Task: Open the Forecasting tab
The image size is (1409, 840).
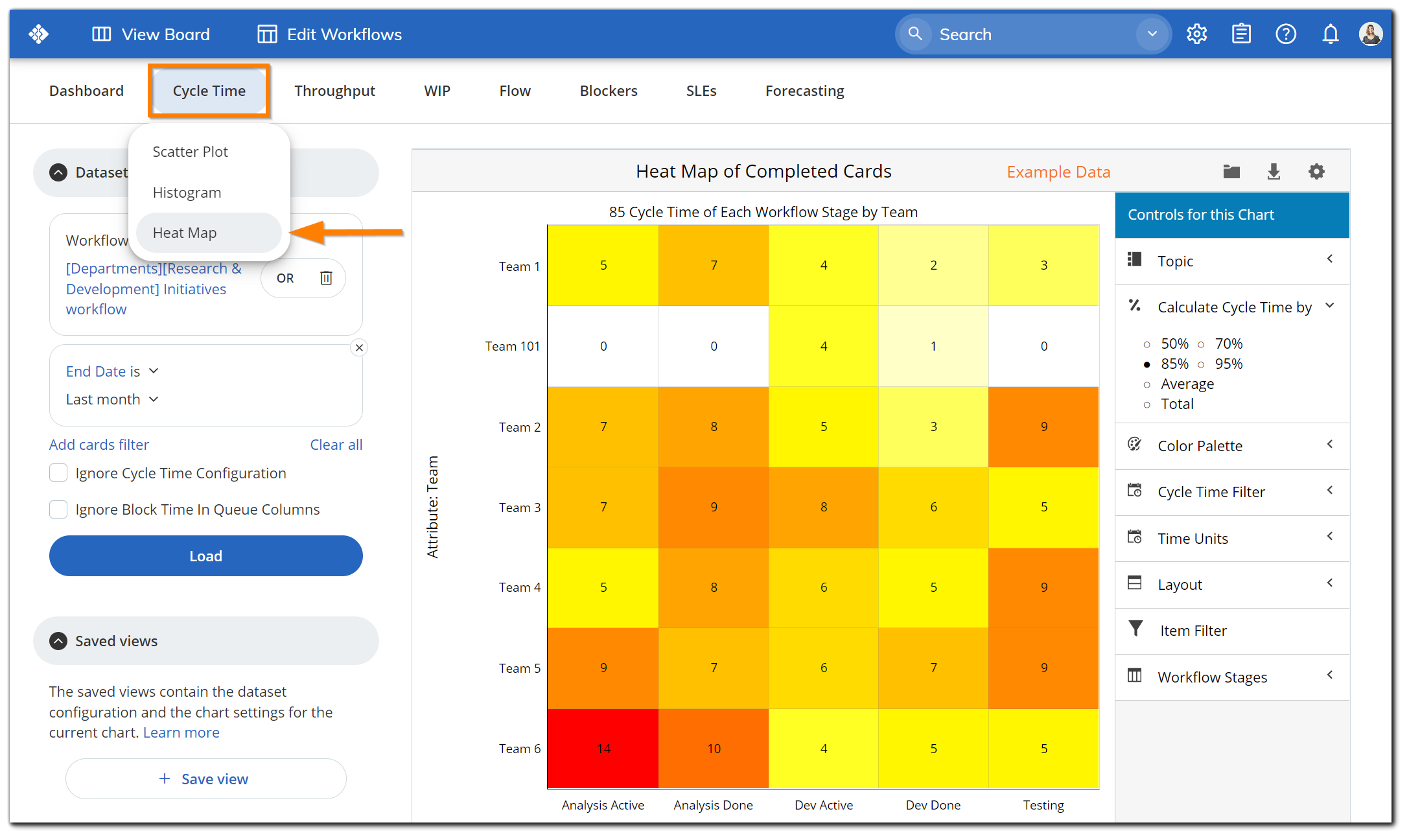Action: point(804,91)
